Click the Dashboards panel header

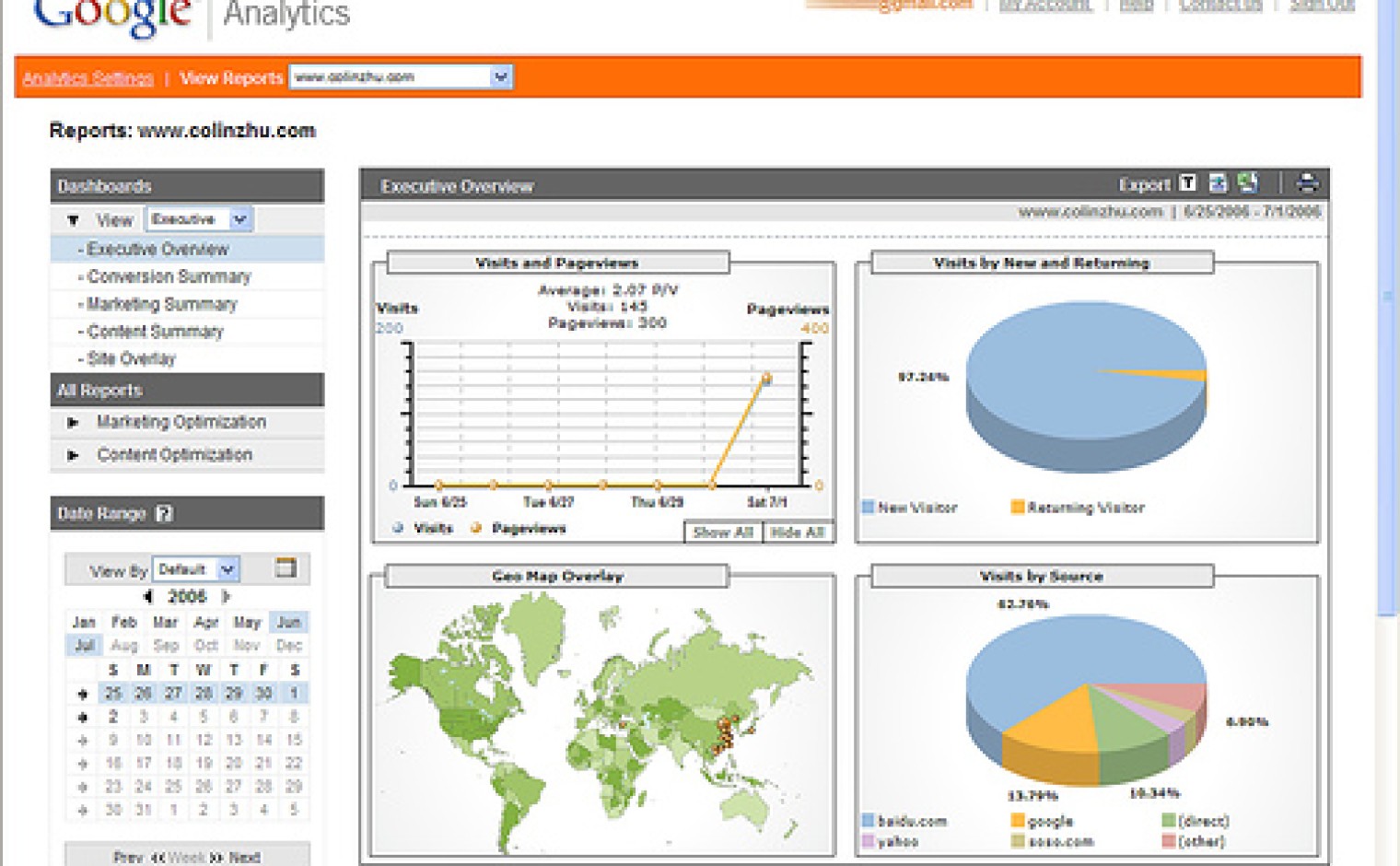click(x=187, y=185)
